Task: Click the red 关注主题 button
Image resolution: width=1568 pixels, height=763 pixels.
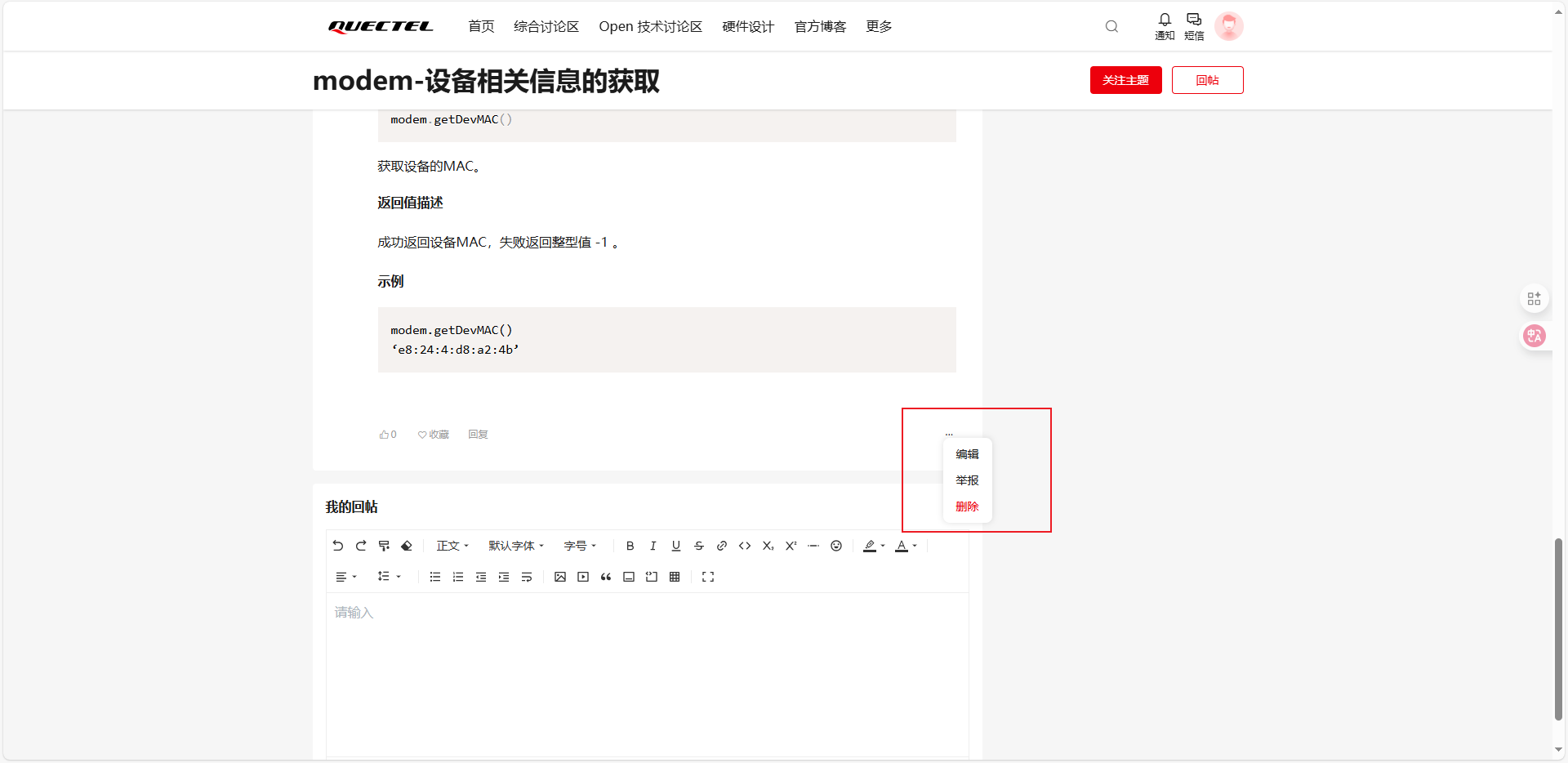Action: [1126, 80]
